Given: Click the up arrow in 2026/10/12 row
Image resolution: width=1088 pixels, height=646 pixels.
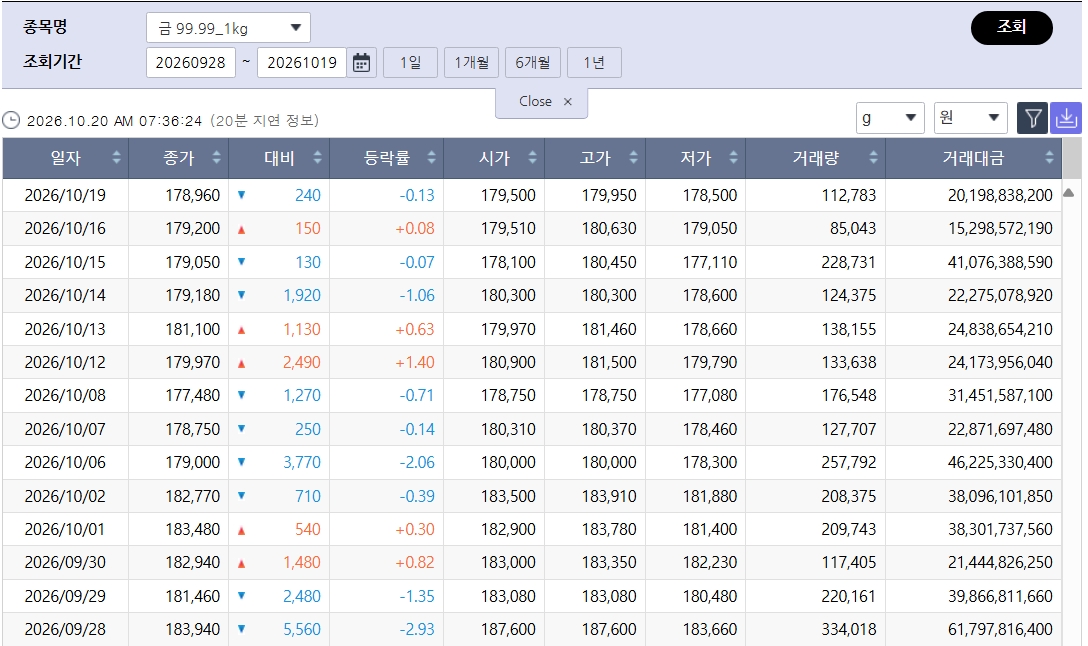Looking at the screenshot, I should (x=241, y=364).
